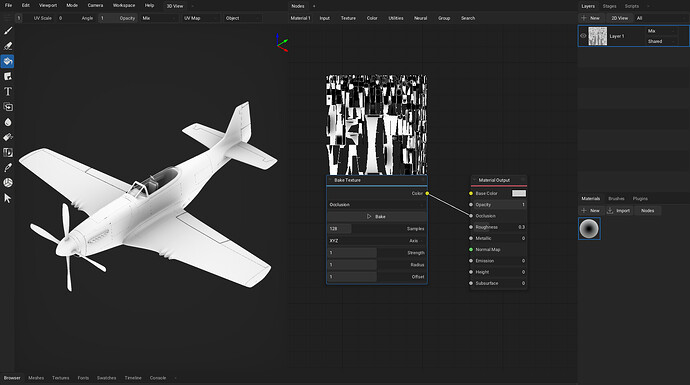Viewport: 690px width, 385px height.
Task: Collapse the Material Output node
Action: [474, 180]
